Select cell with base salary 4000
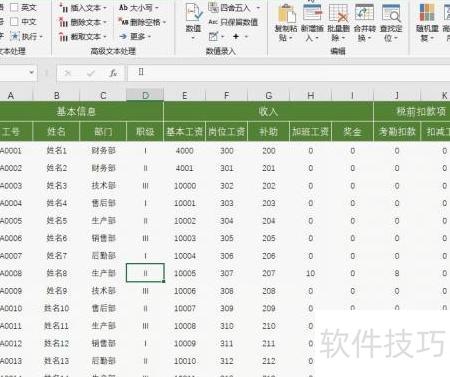 tap(185, 151)
